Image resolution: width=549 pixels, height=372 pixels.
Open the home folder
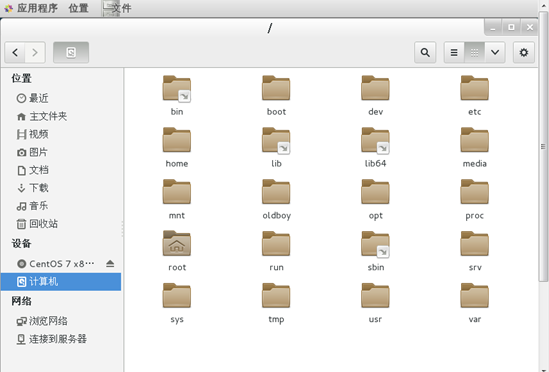coord(177,140)
